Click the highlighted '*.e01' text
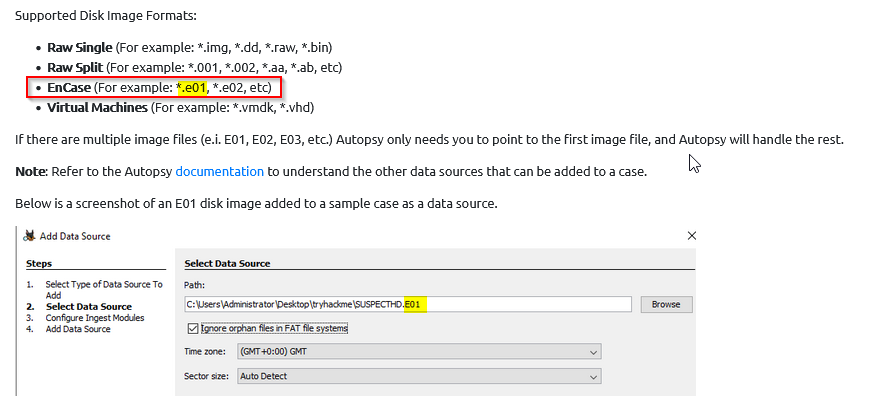Viewport: 872px width, 402px height. (191, 88)
